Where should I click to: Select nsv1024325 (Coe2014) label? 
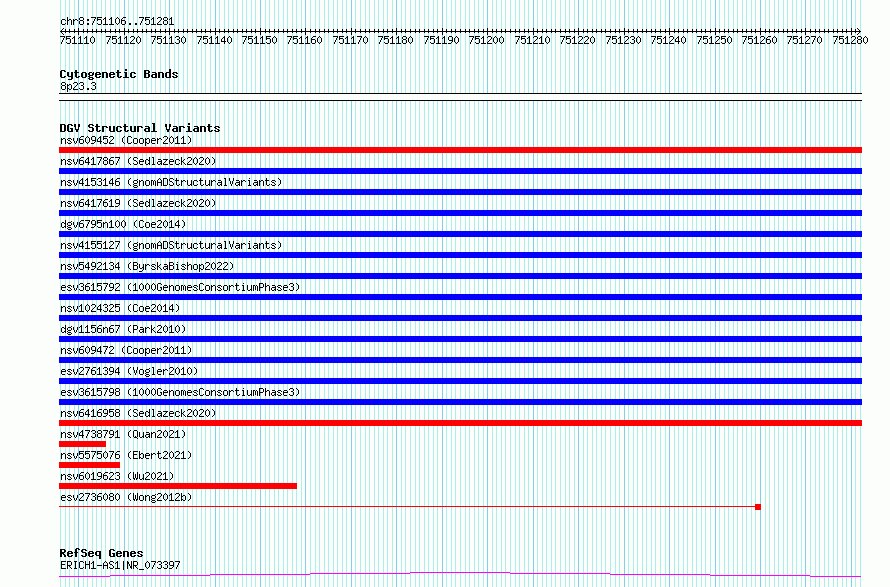point(120,308)
